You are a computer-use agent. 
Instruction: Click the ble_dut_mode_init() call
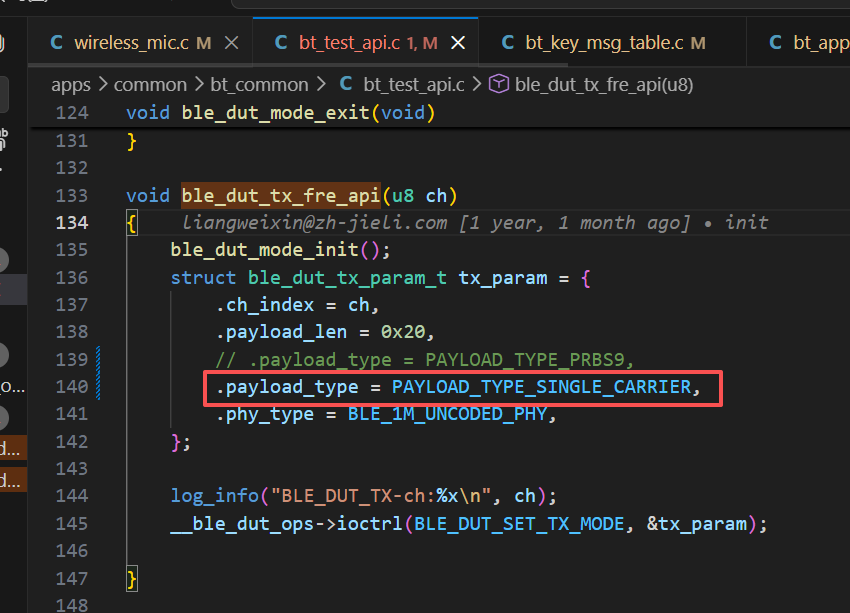[x=280, y=250]
